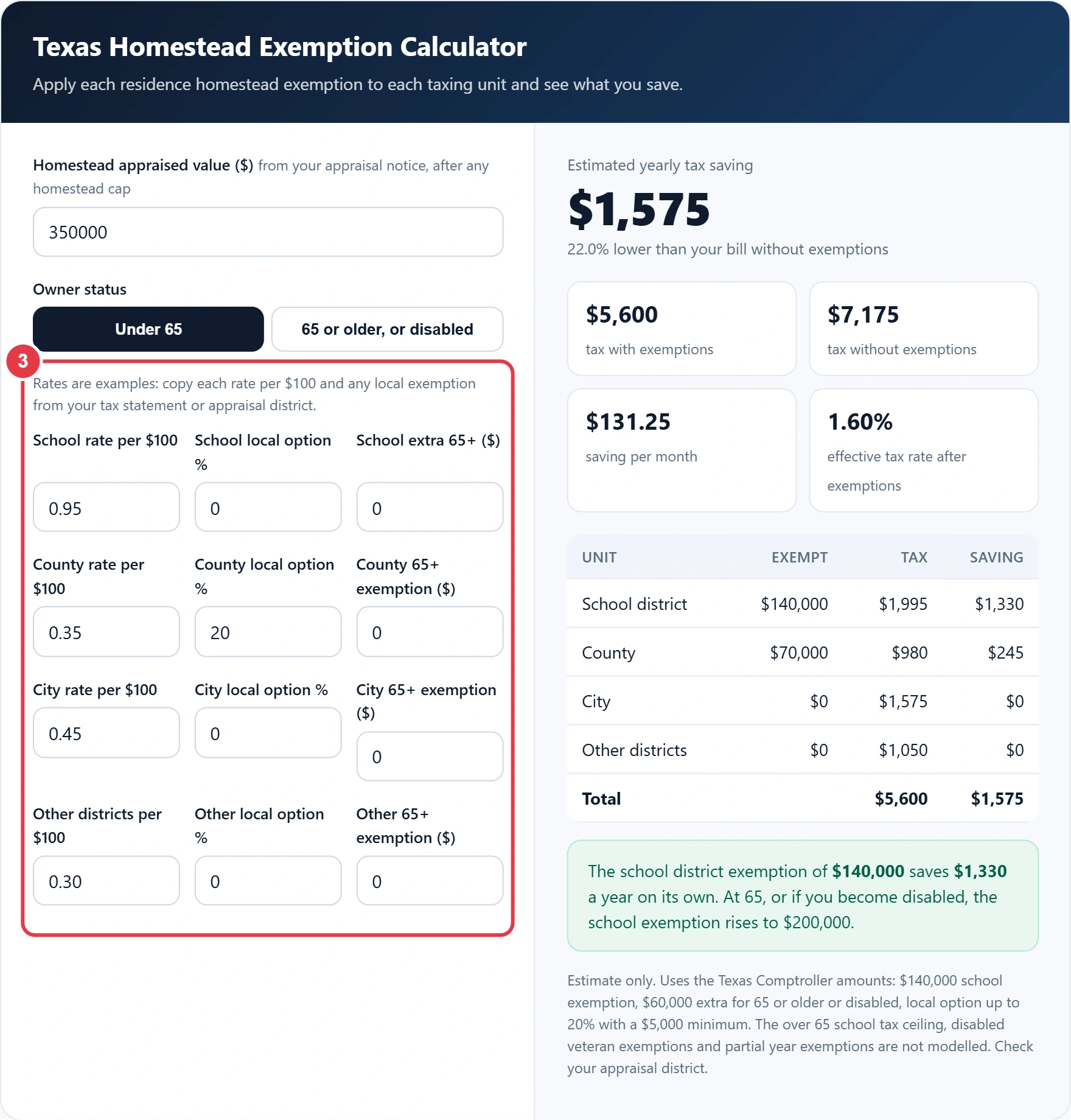Click the $70,000 county exempt cell
This screenshot has height=1120, width=1071.
[x=799, y=653]
